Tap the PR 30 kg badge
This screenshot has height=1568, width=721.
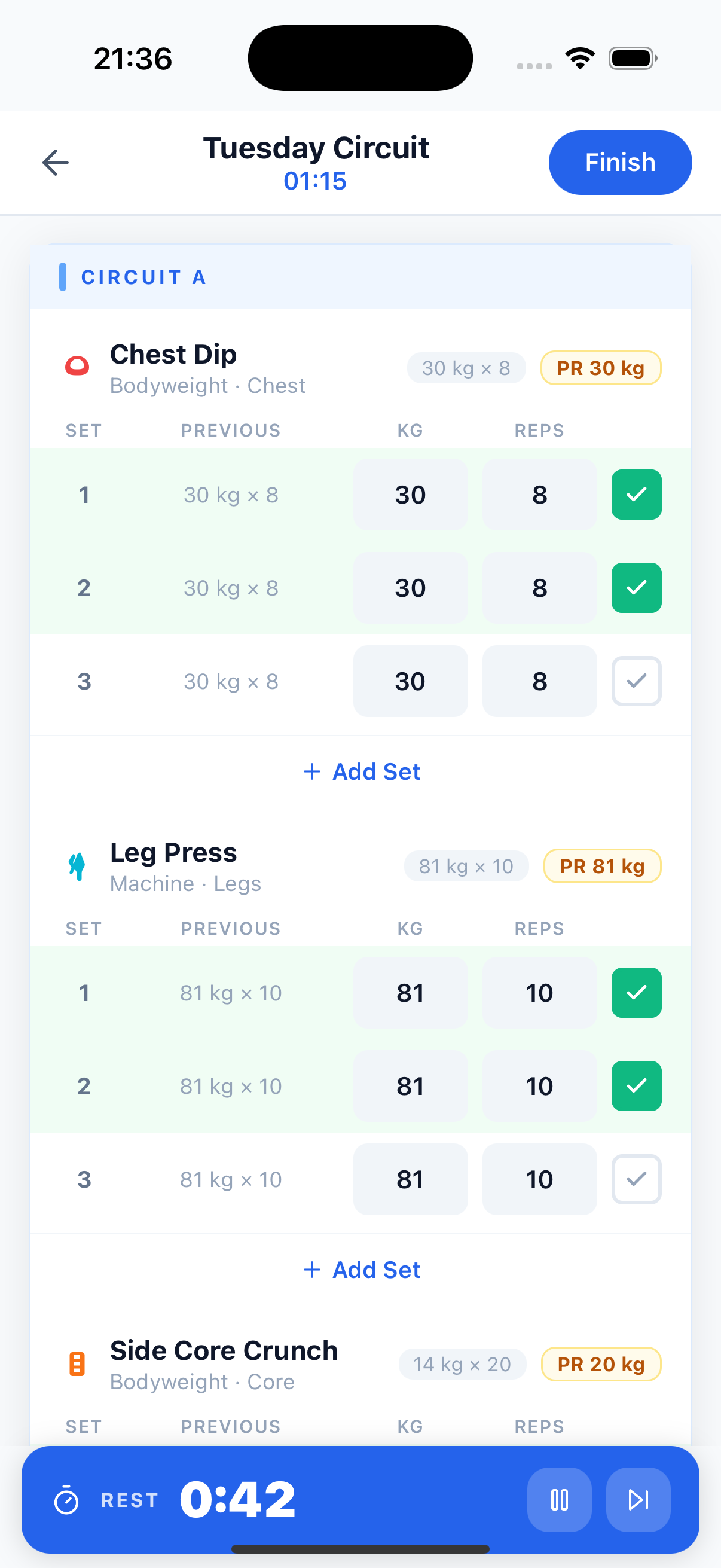click(x=600, y=368)
